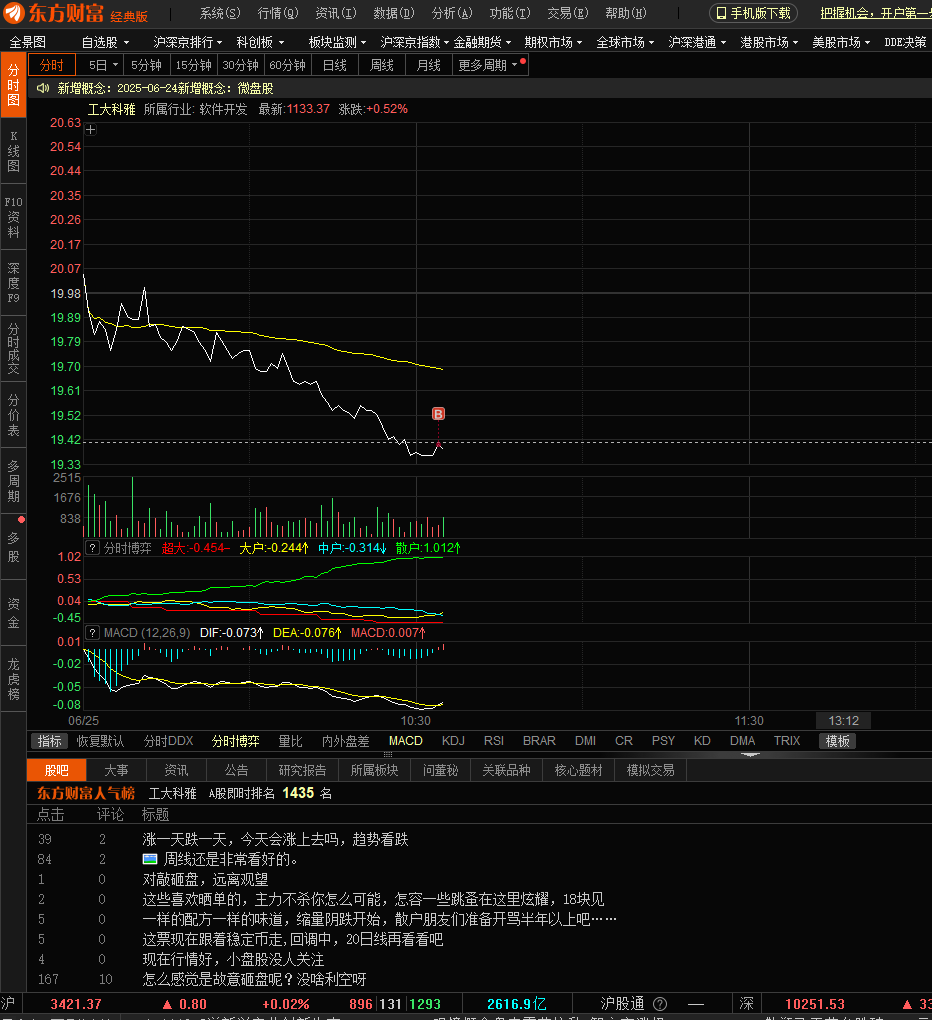Image resolution: width=932 pixels, height=1020 pixels.
Task: Open 交易(E) menu
Action: pos(568,13)
